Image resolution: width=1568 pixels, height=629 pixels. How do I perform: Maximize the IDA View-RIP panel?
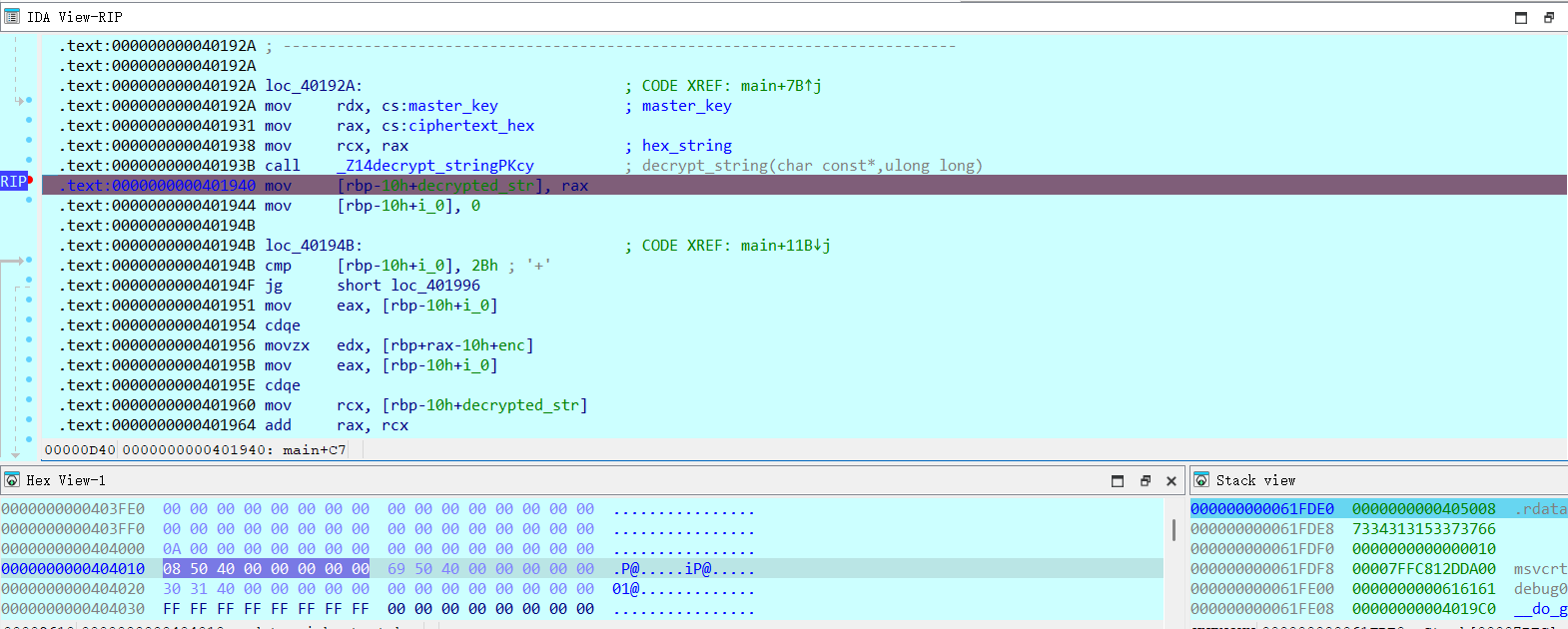(x=1521, y=17)
